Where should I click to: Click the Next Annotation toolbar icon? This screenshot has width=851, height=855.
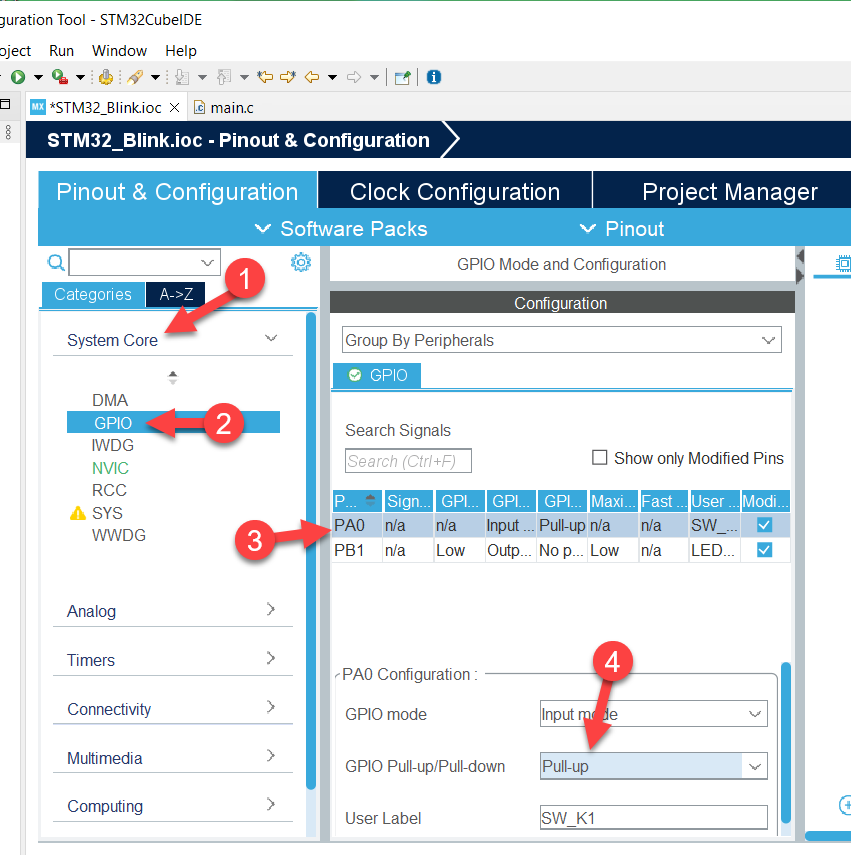(182, 77)
